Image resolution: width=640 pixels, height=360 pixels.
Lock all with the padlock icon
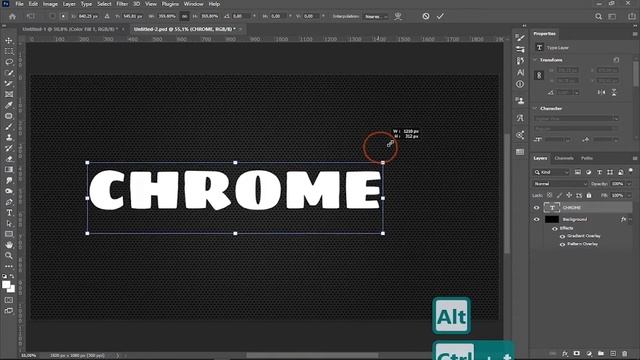click(589, 196)
